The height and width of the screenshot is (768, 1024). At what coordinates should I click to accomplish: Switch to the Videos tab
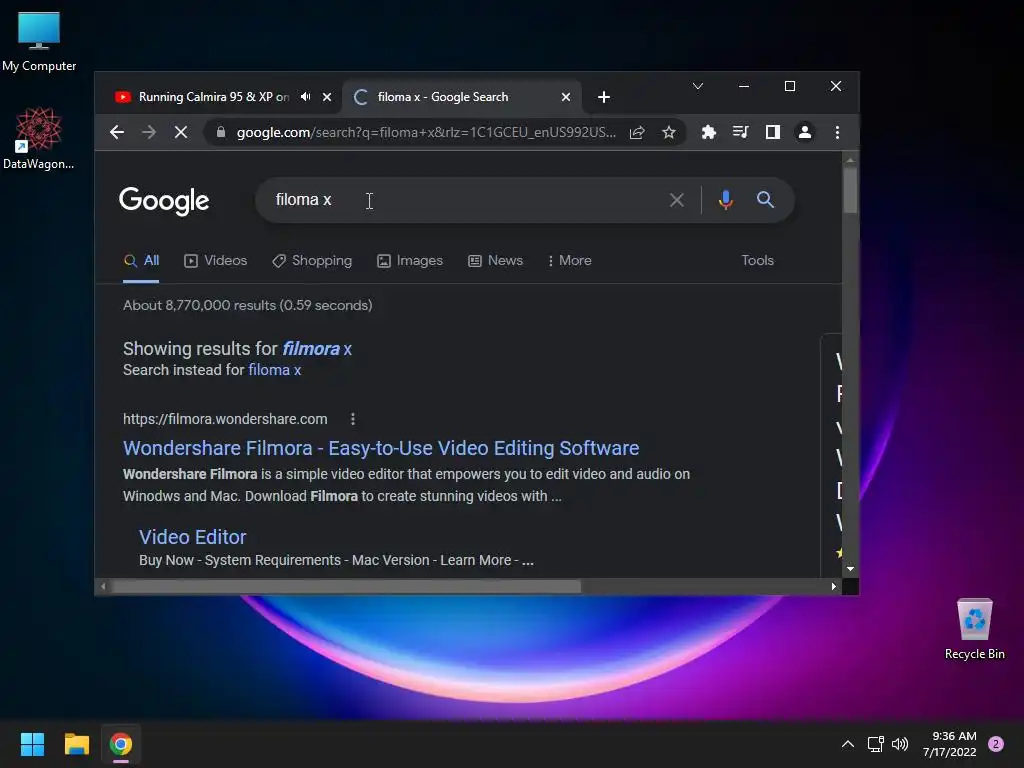tap(216, 261)
